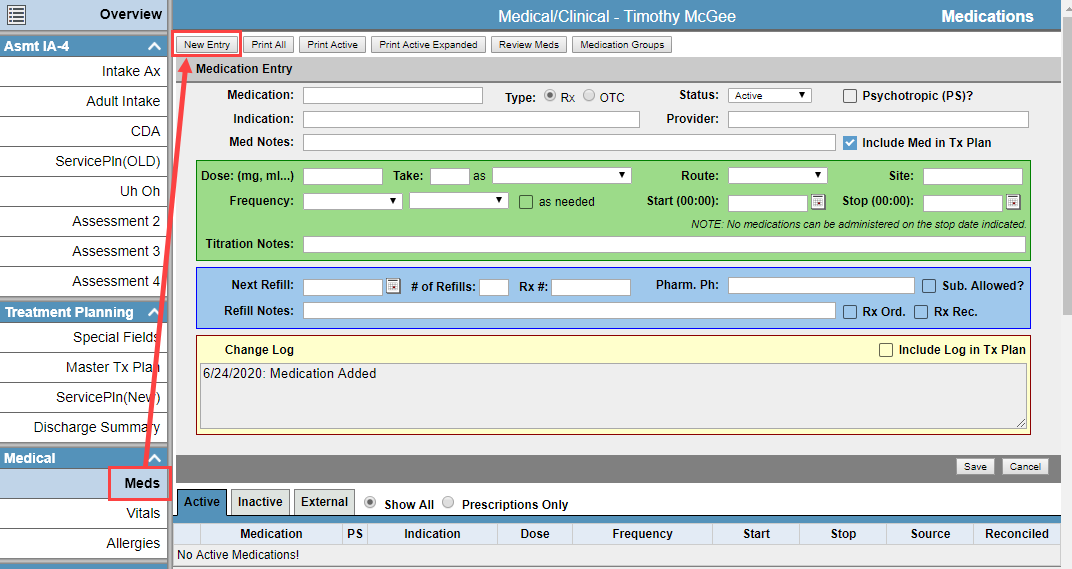This screenshot has width=1072, height=569.
Task: Collapse the Asmt IA-4 section
Action: 155,47
